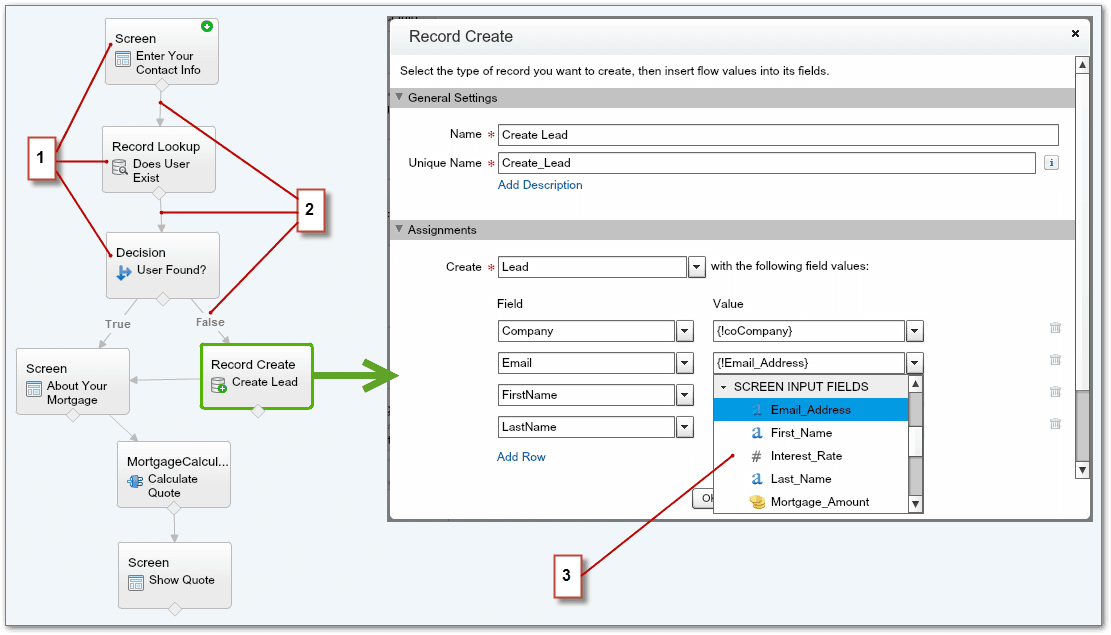The height and width of the screenshot is (635, 1111).
Task: Open the coCompany value dropdown arrow
Action: 914,331
